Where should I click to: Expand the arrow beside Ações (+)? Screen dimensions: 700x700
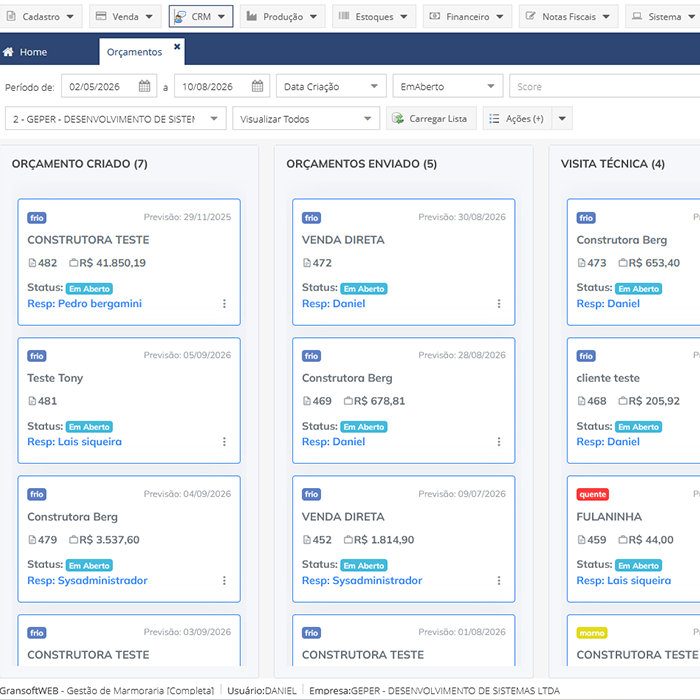(x=562, y=119)
